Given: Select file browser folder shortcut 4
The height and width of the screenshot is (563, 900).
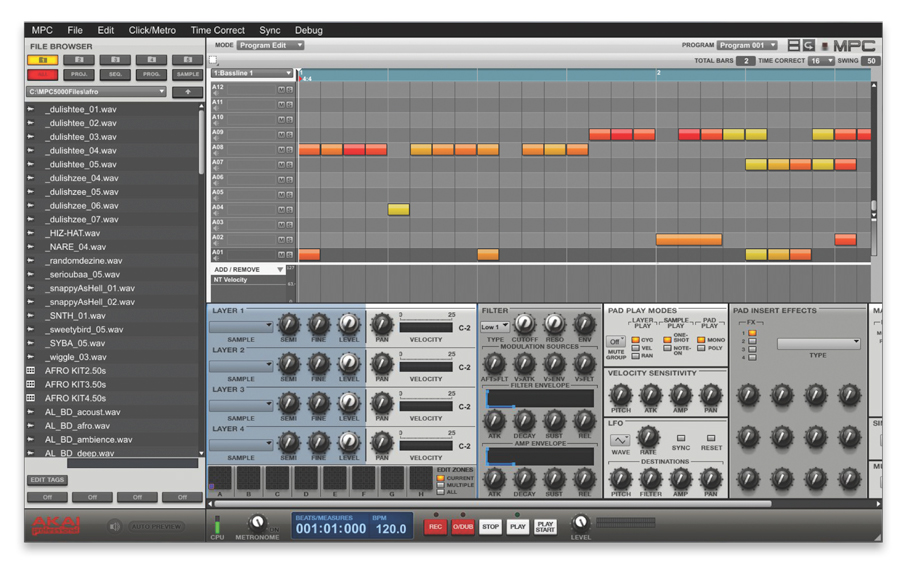Looking at the screenshot, I should tap(152, 60).
